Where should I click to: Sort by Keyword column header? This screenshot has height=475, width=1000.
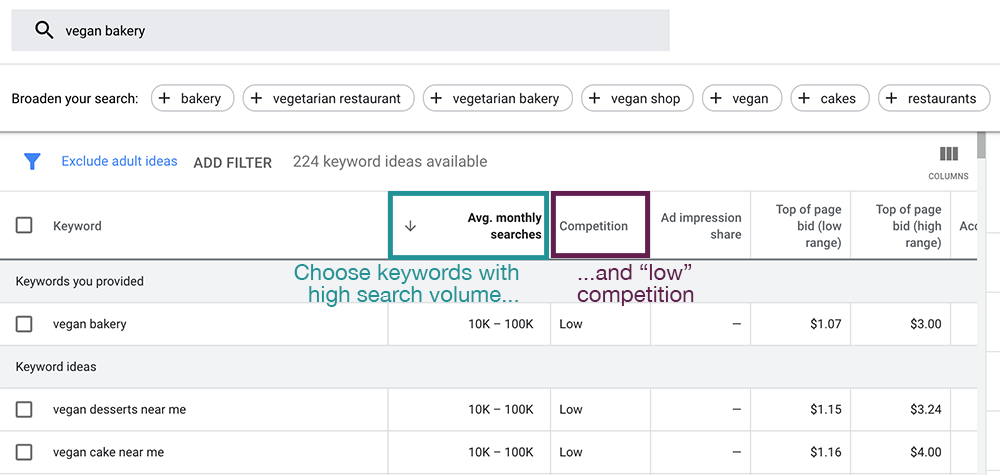coord(77,226)
